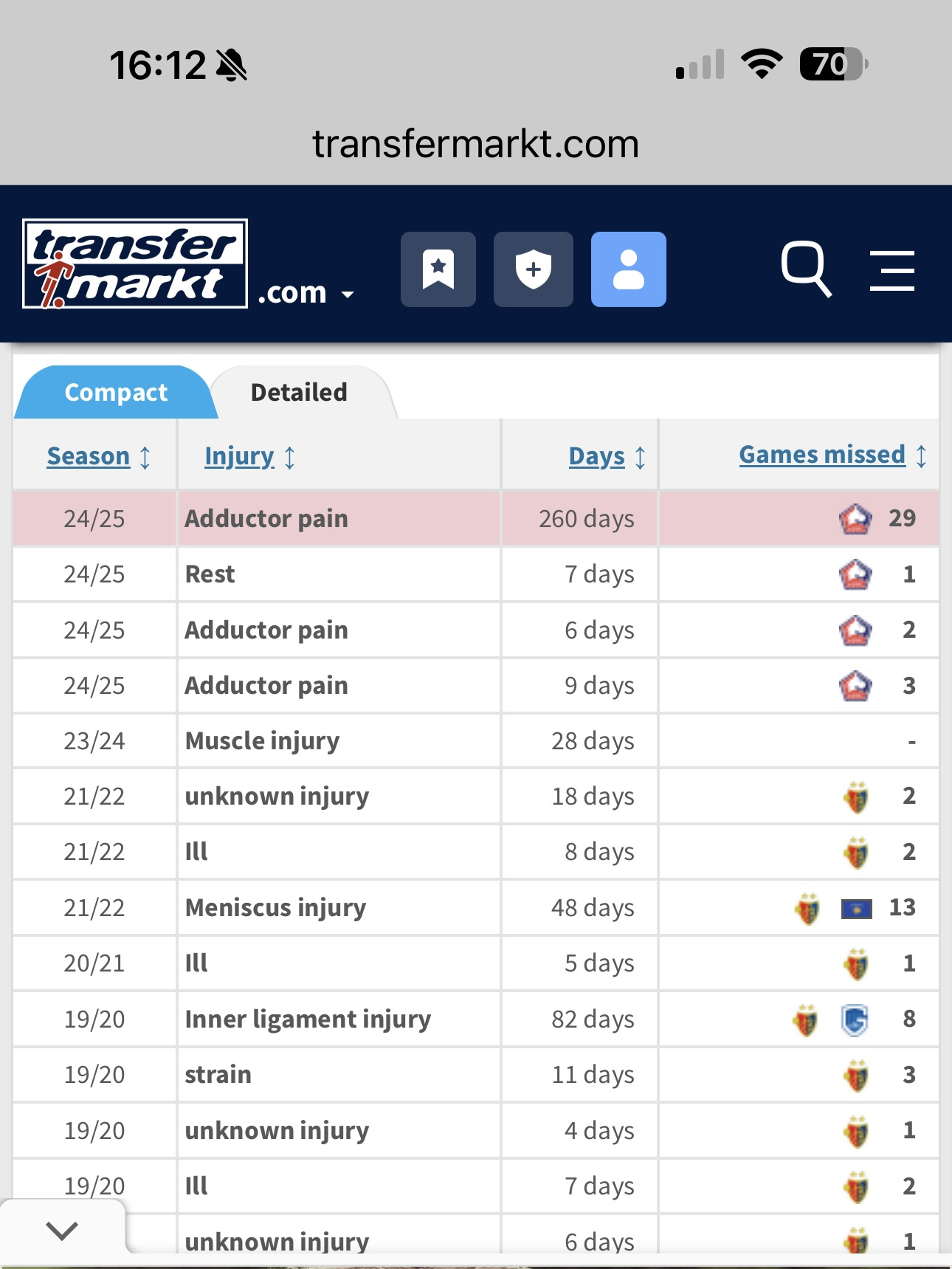
Task: Open the bookmark star watchlist icon
Action: (438, 269)
